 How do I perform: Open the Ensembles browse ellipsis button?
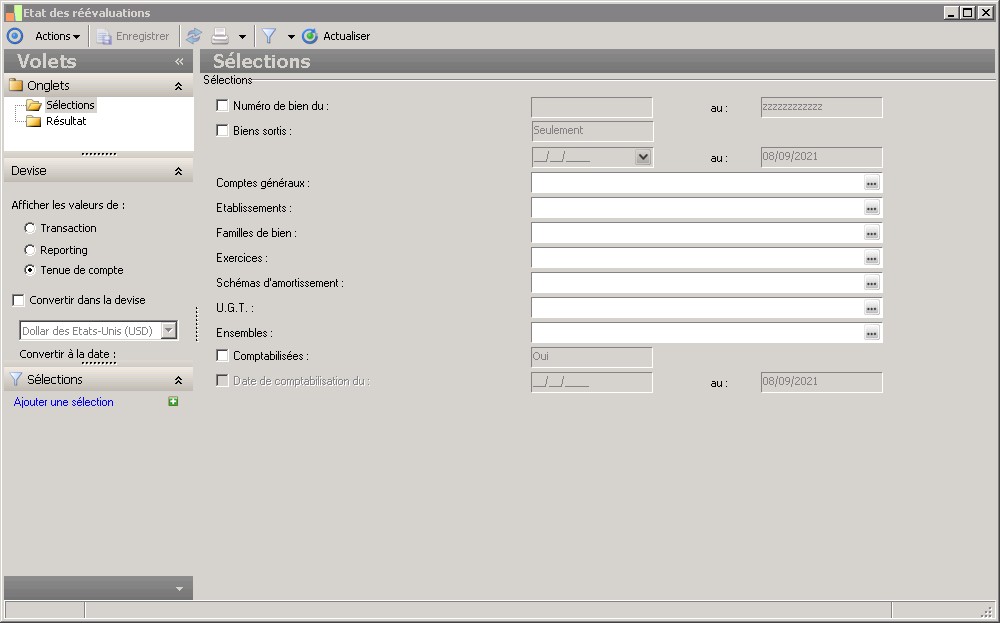872,333
